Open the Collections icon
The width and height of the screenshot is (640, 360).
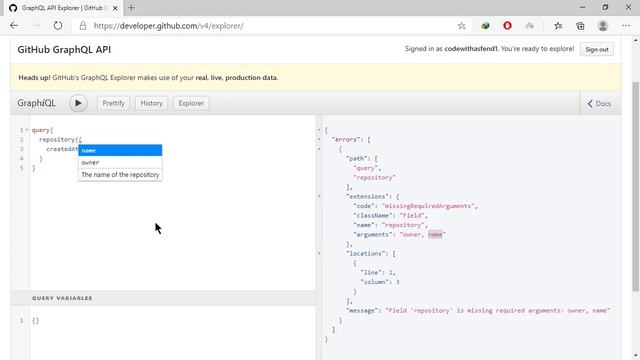click(580, 26)
